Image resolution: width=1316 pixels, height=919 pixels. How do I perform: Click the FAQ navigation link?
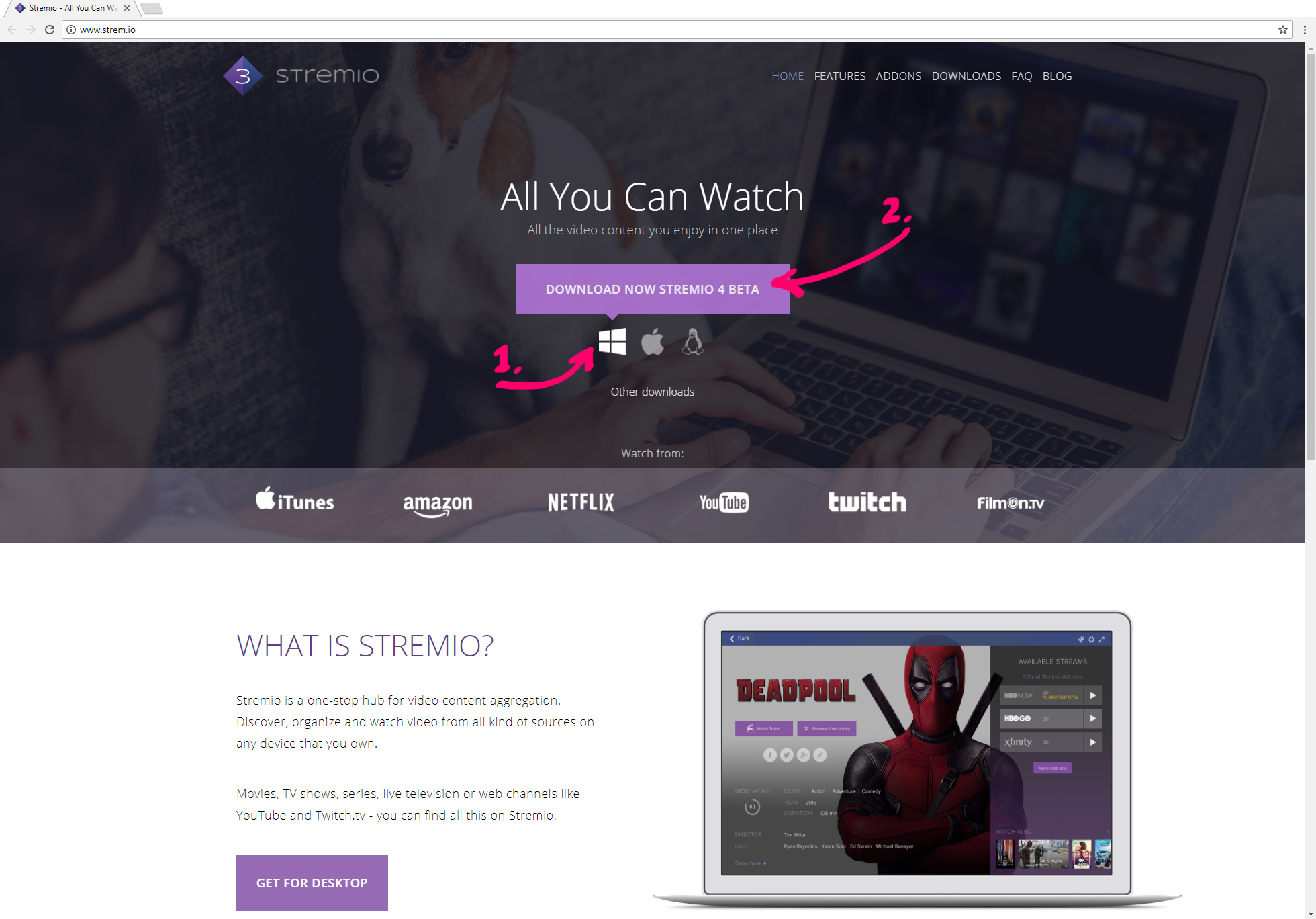[1019, 76]
